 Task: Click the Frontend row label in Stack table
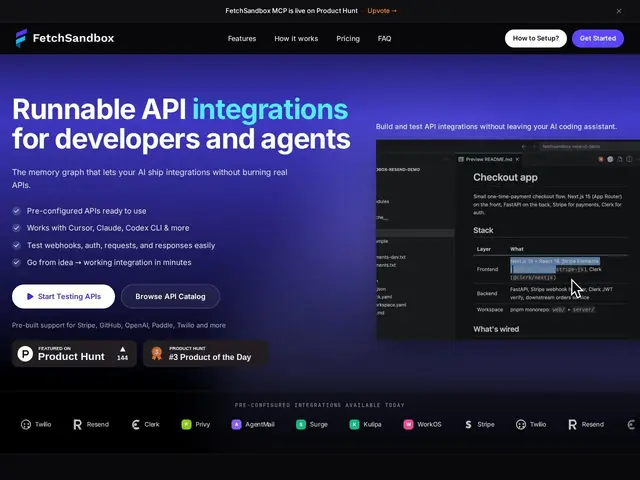click(487, 269)
